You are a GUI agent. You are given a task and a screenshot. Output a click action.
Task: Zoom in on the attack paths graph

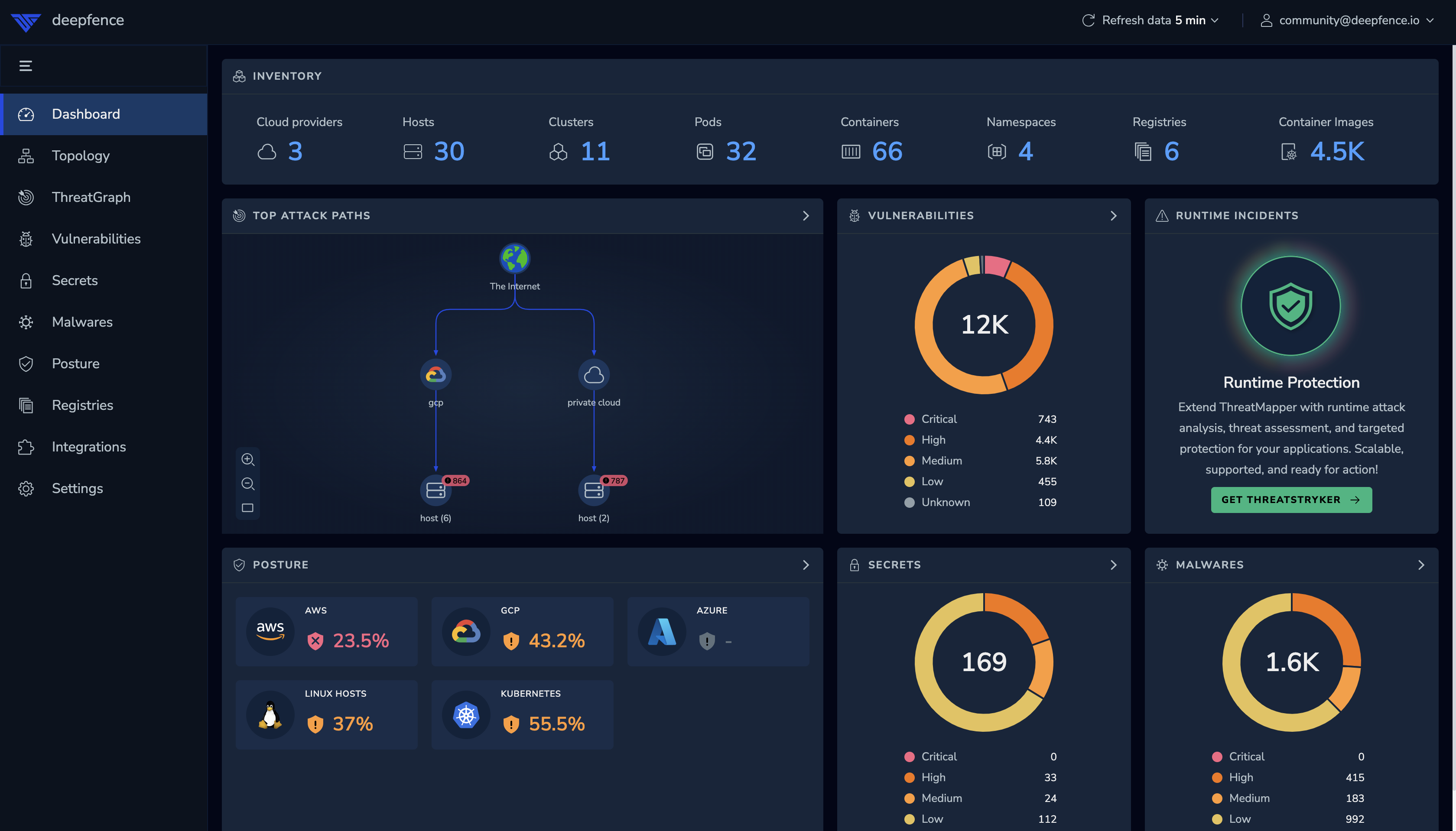(x=248, y=459)
